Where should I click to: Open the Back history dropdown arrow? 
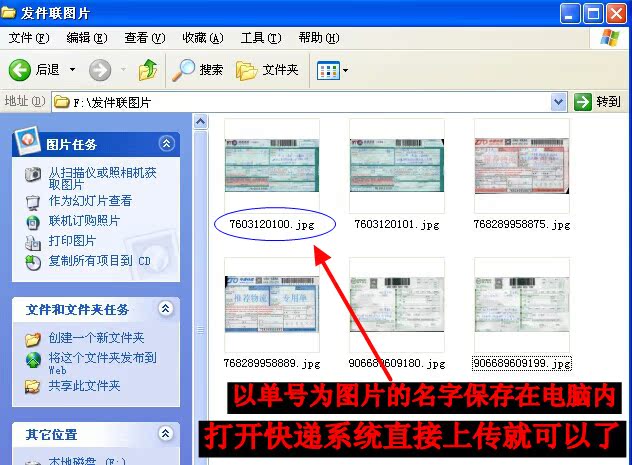[x=72, y=70]
